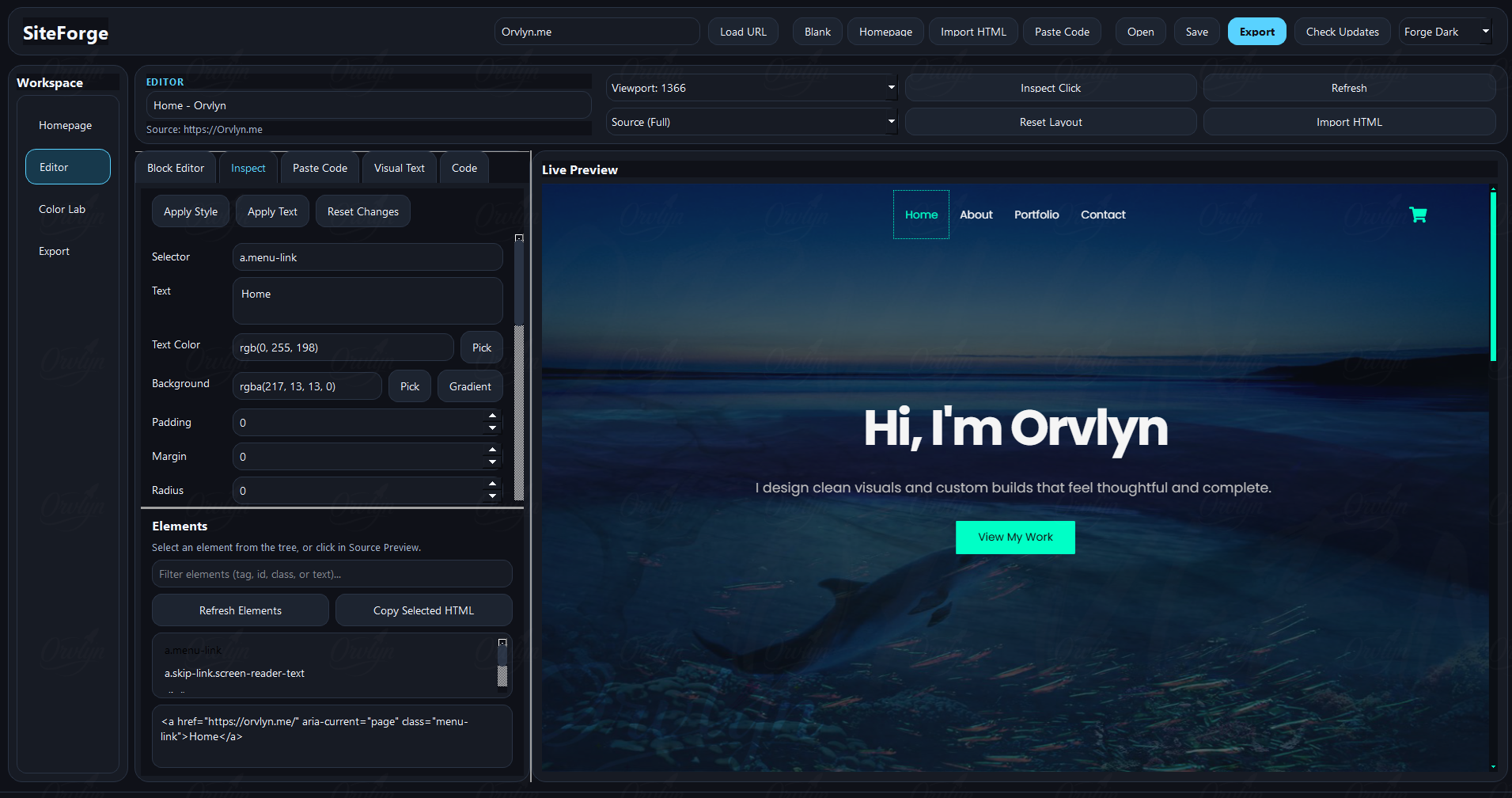The image size is (1512, 798).
Task: Open the background Gradient editor
Action: (x=470, y=386)
